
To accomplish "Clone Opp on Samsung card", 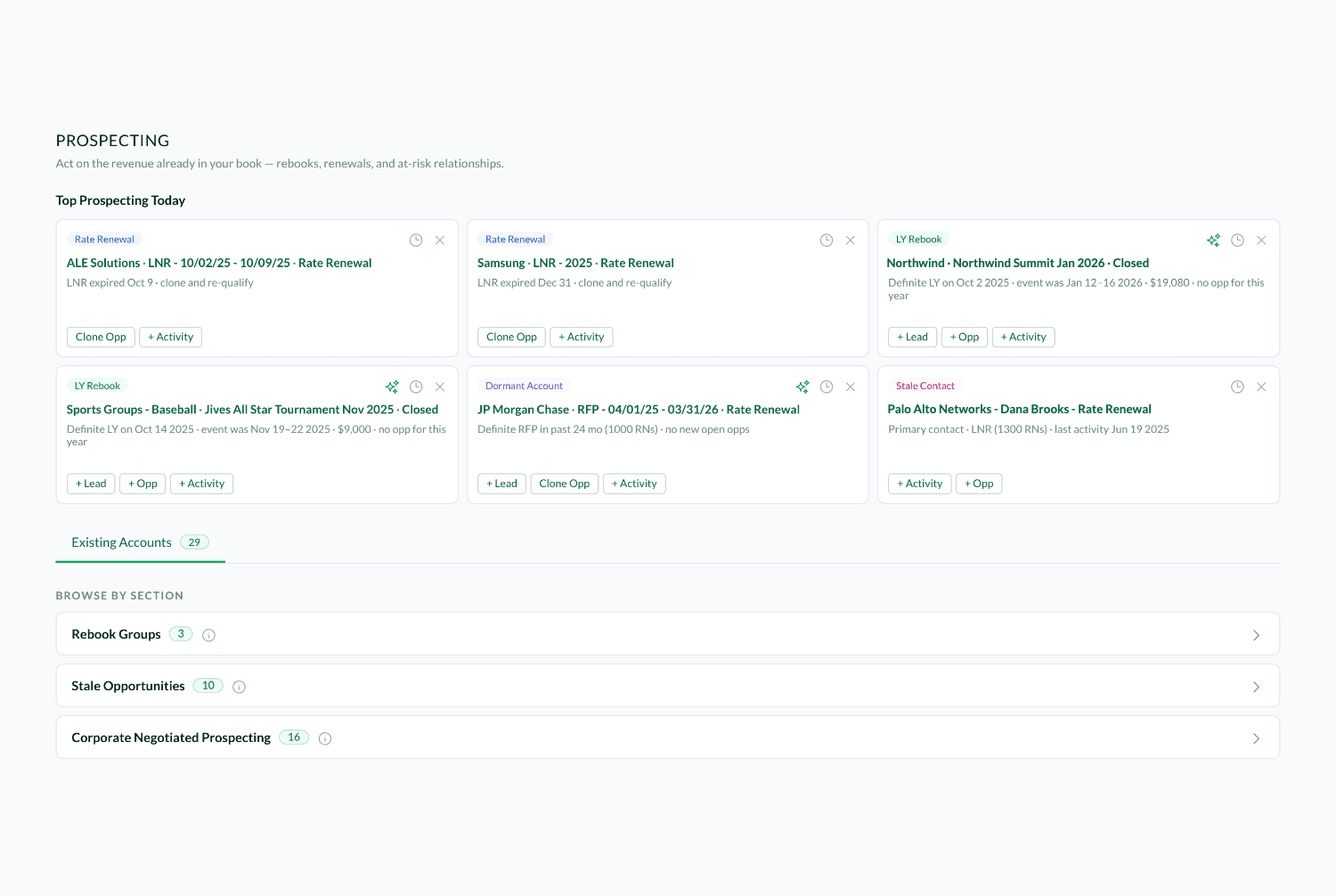I will click(511, 337).
